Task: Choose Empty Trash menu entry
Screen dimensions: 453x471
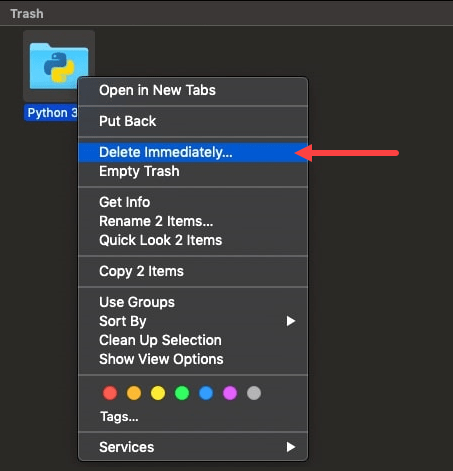Action: pyautogui.click(x=193, y=171)
